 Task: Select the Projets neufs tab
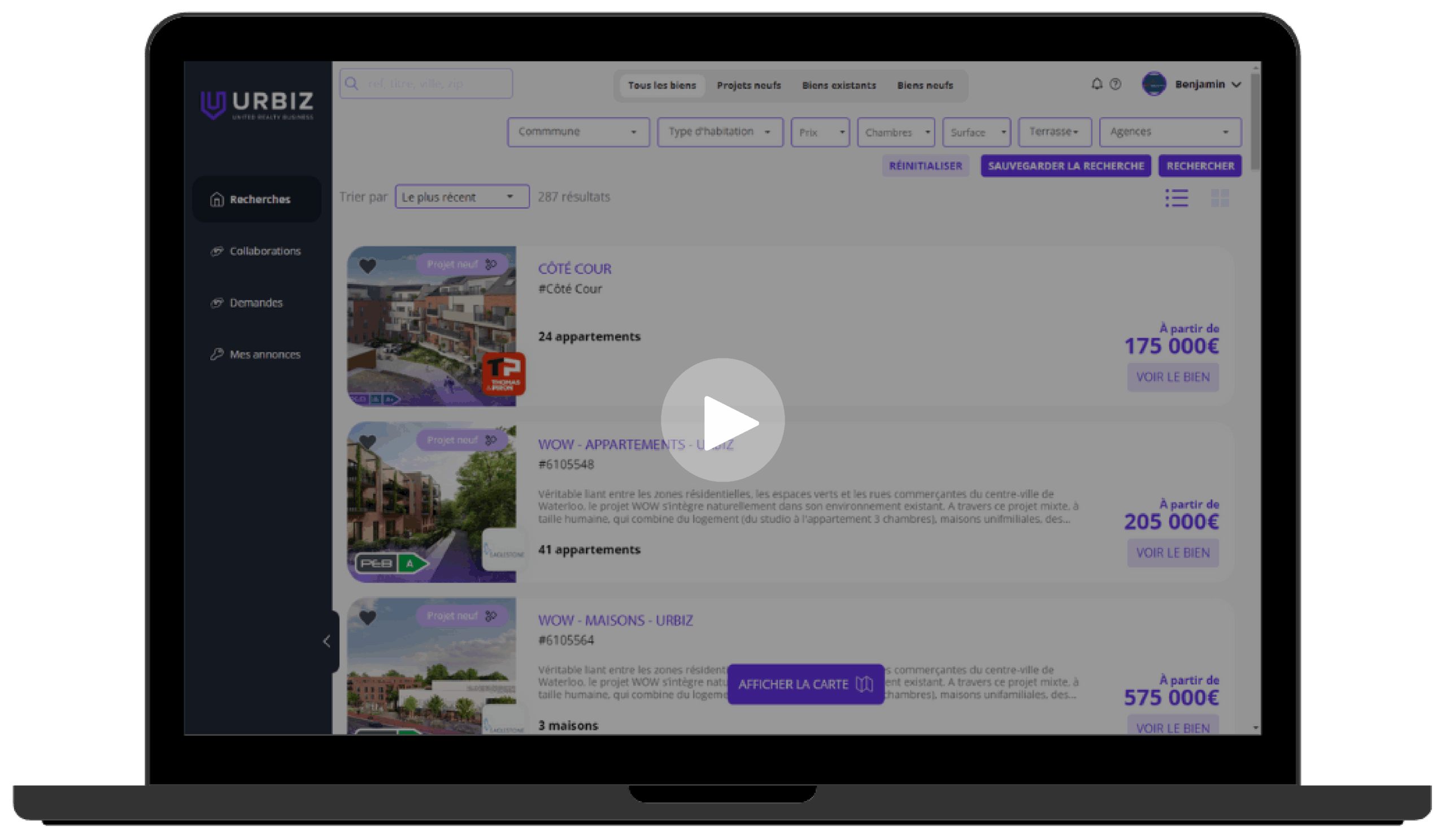tap(748, 85)
